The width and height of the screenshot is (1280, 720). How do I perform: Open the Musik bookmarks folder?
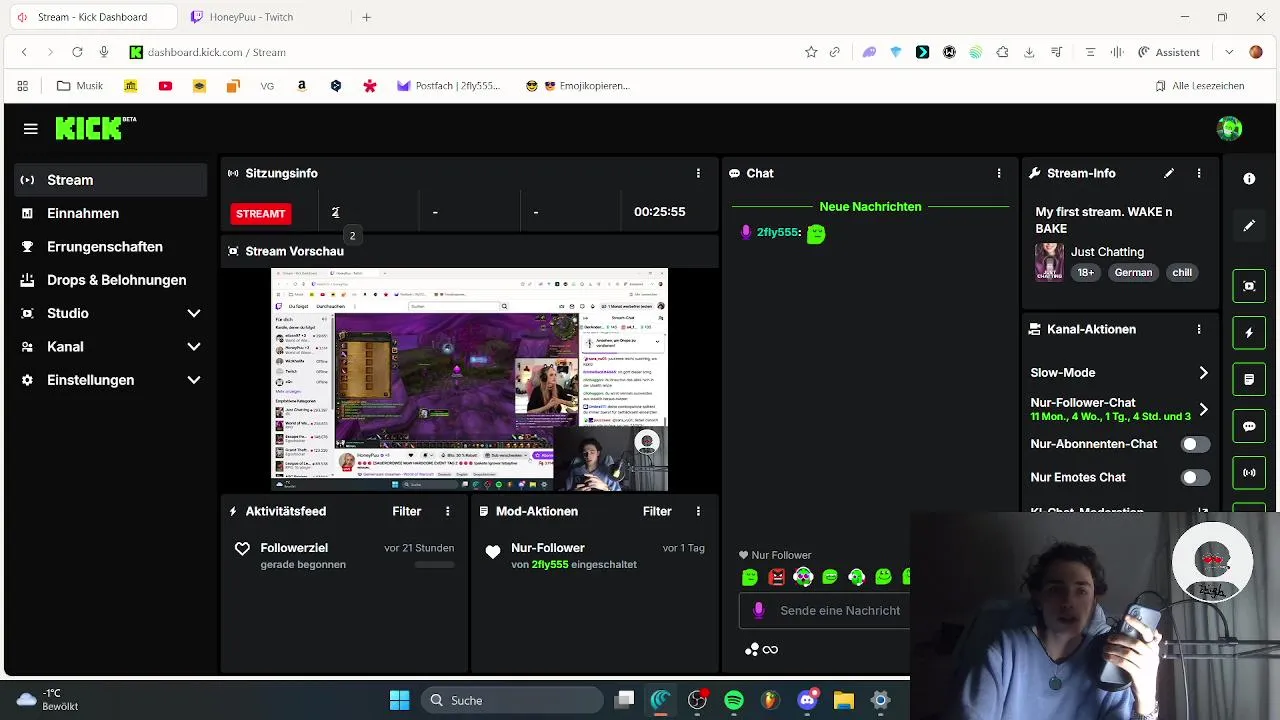(80, 86)
